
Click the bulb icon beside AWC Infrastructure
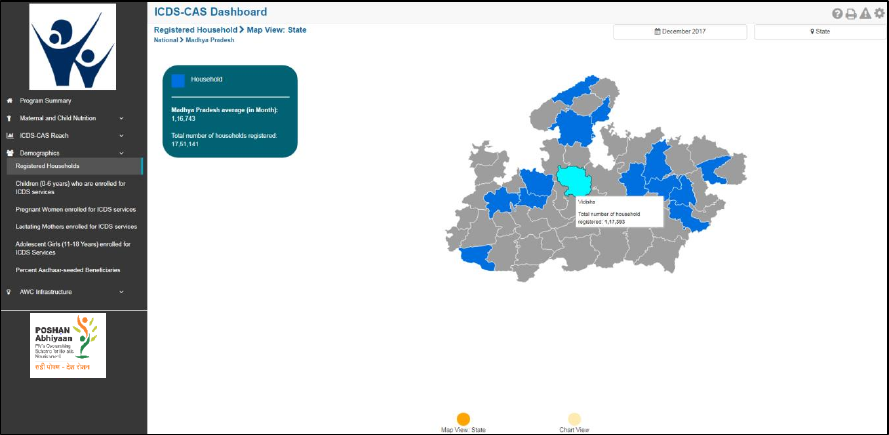tap(9, 292)
